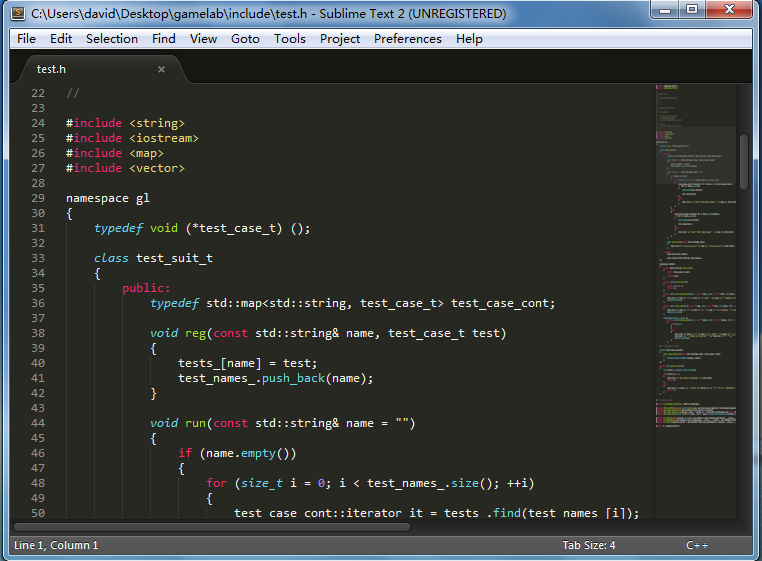Screen dimensions: 762x561
Task: Open the Find menu
Action: (x=164, y=39)
